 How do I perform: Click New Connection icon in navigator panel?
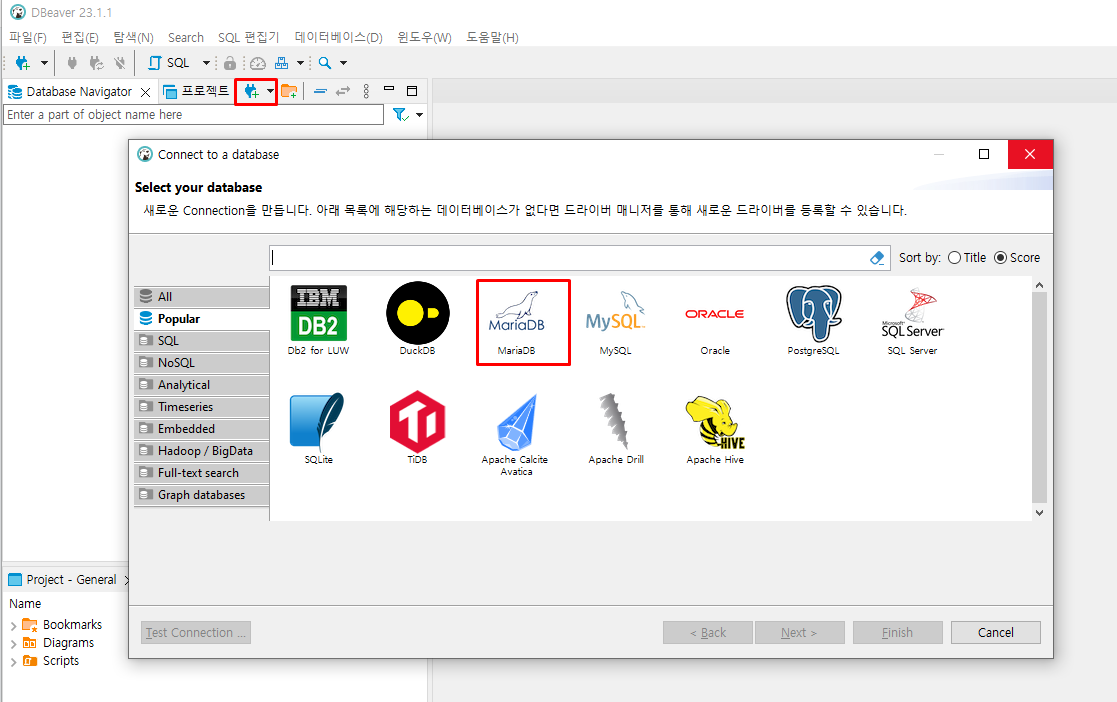[251, 91]
